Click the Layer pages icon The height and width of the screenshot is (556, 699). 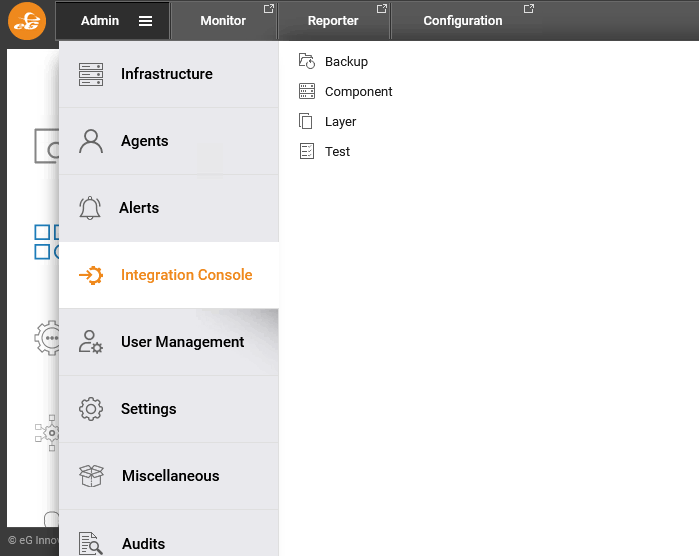[306, 121]
